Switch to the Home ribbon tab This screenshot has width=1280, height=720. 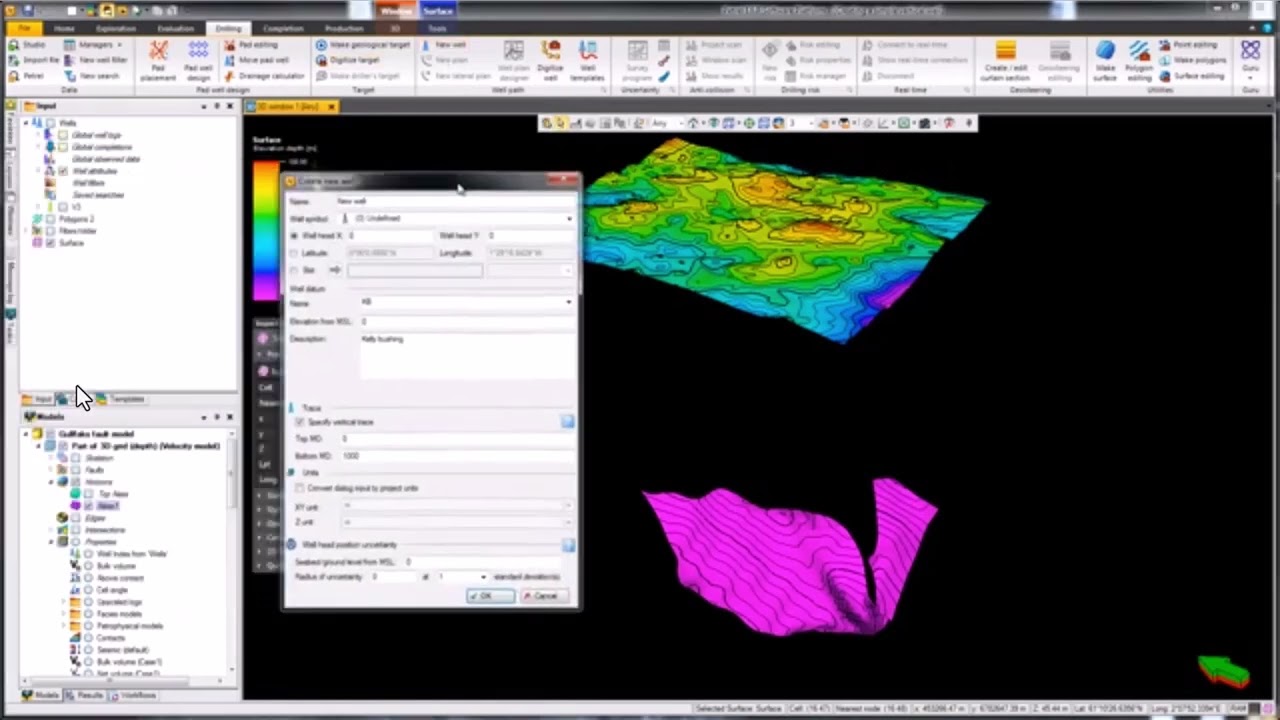[x=65, y=28]
